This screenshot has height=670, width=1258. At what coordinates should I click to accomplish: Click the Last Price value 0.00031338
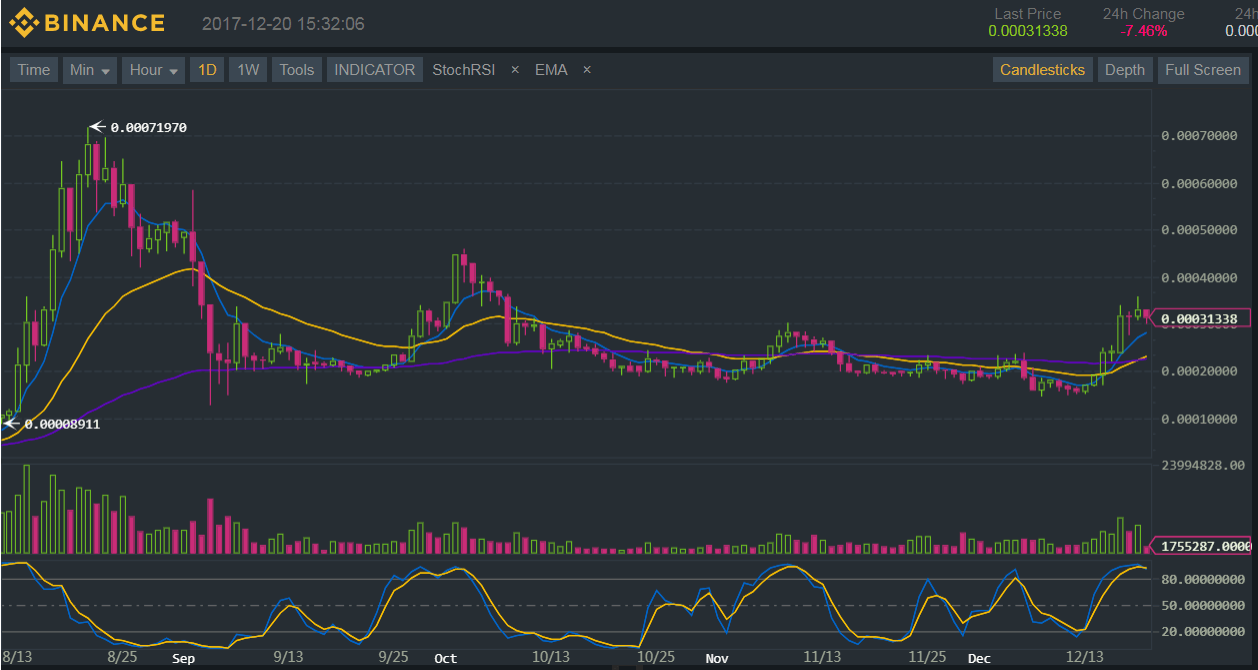tap(1028, 31)
